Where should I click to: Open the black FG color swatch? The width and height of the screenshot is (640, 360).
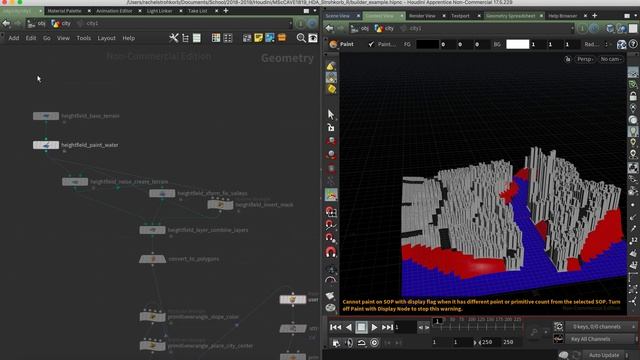tap(427, 44)
